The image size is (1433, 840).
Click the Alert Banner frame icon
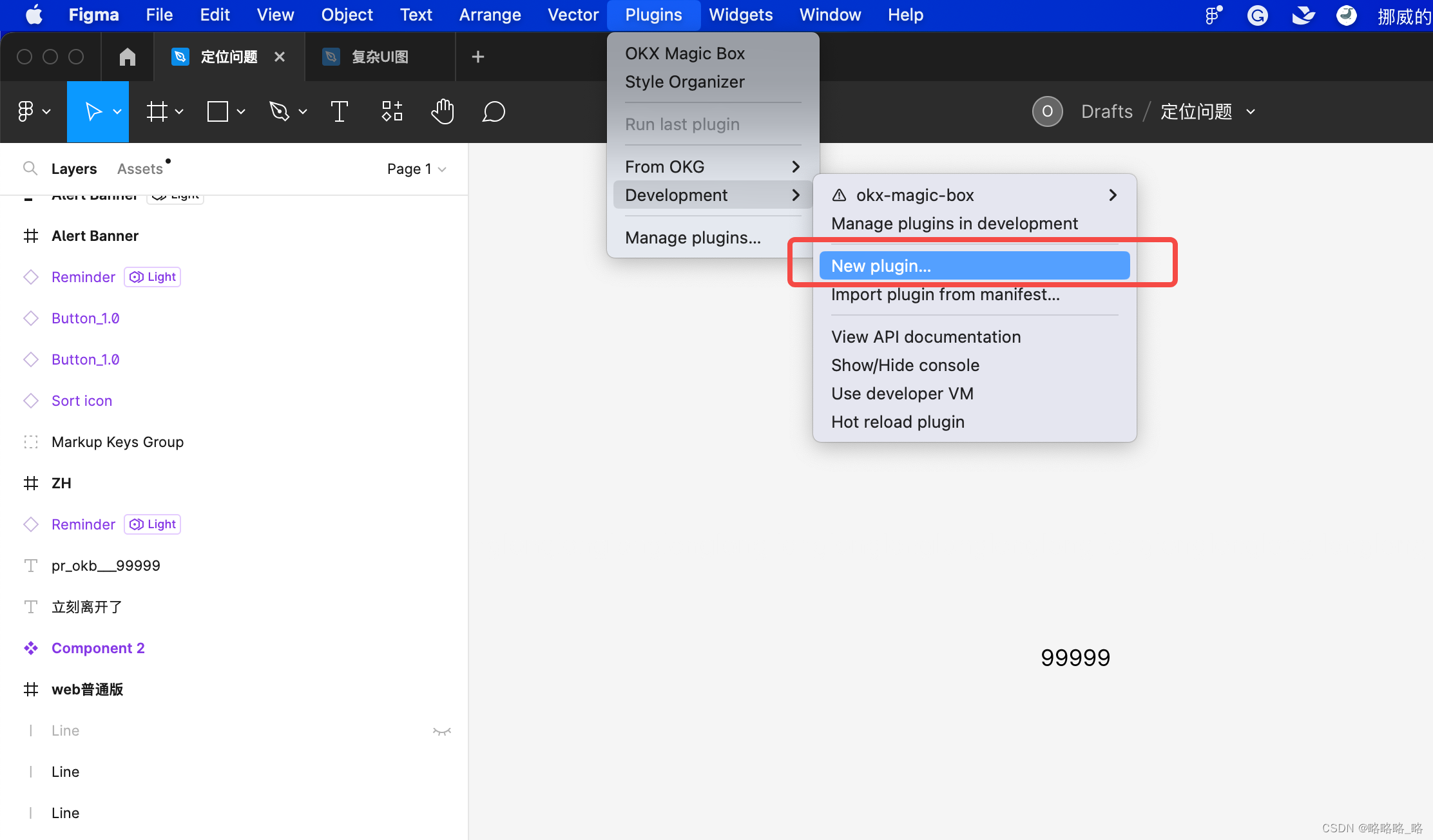tap(31, 236)
